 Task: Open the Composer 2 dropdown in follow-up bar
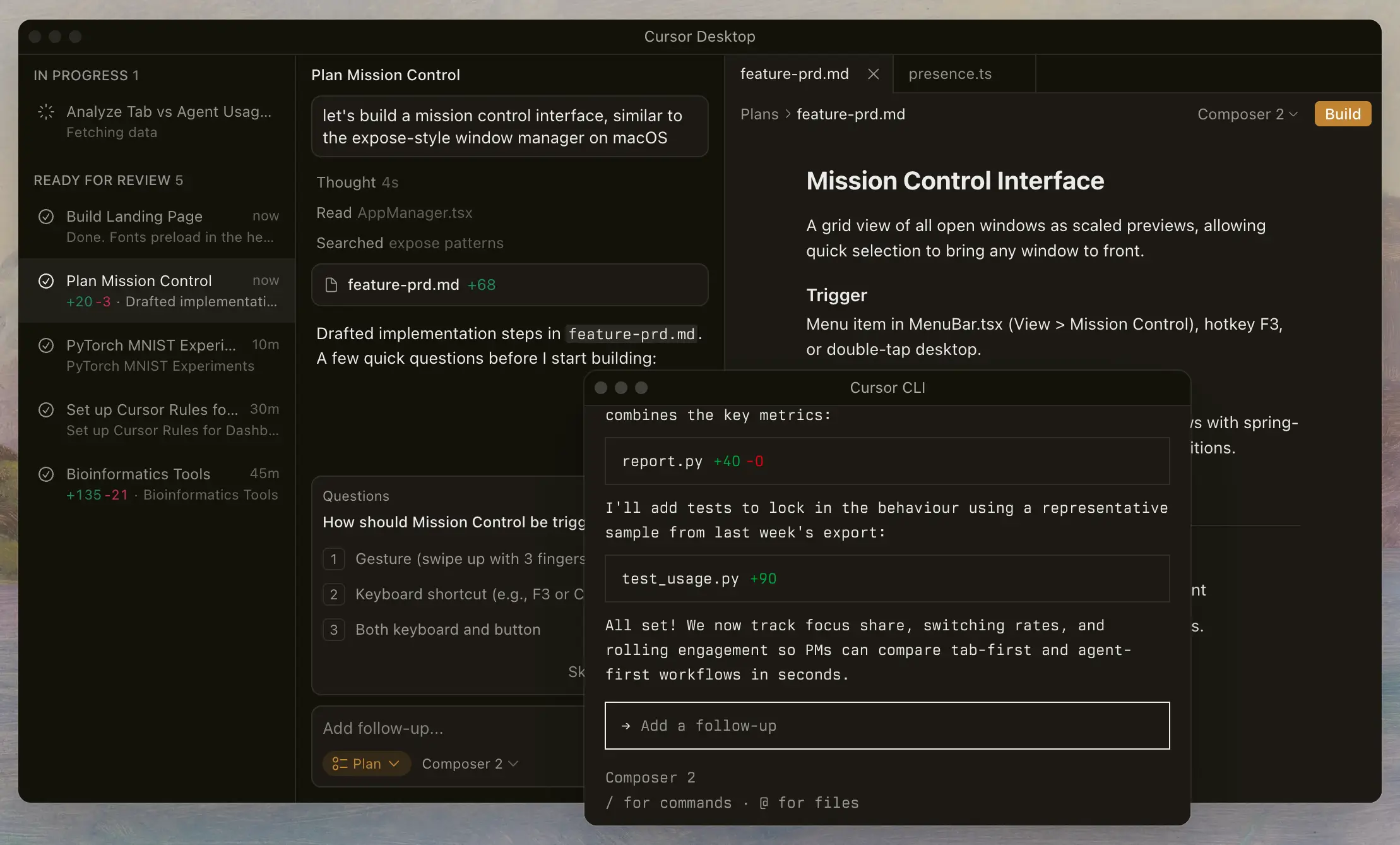[x=470, y=764]
